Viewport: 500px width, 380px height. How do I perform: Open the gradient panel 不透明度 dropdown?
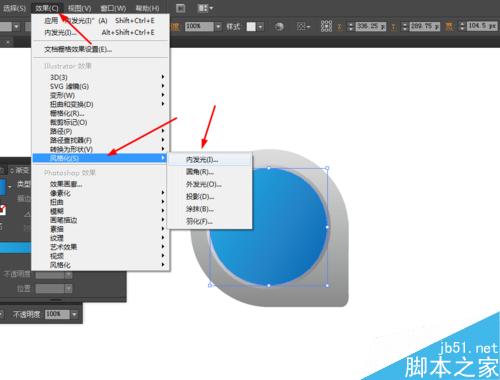pos(69,275)
